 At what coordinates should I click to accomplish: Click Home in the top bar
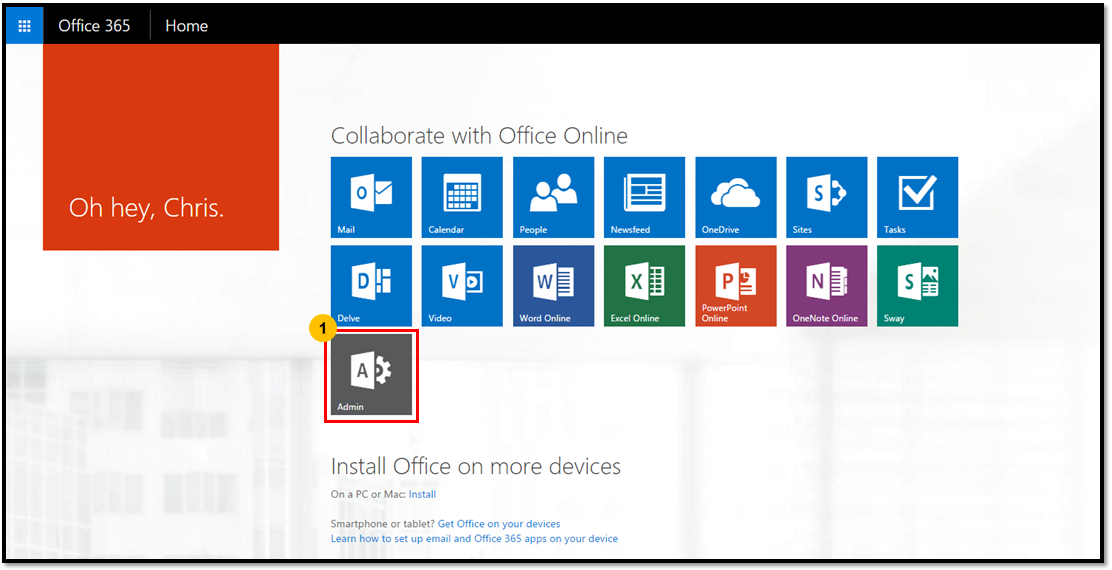187,26
